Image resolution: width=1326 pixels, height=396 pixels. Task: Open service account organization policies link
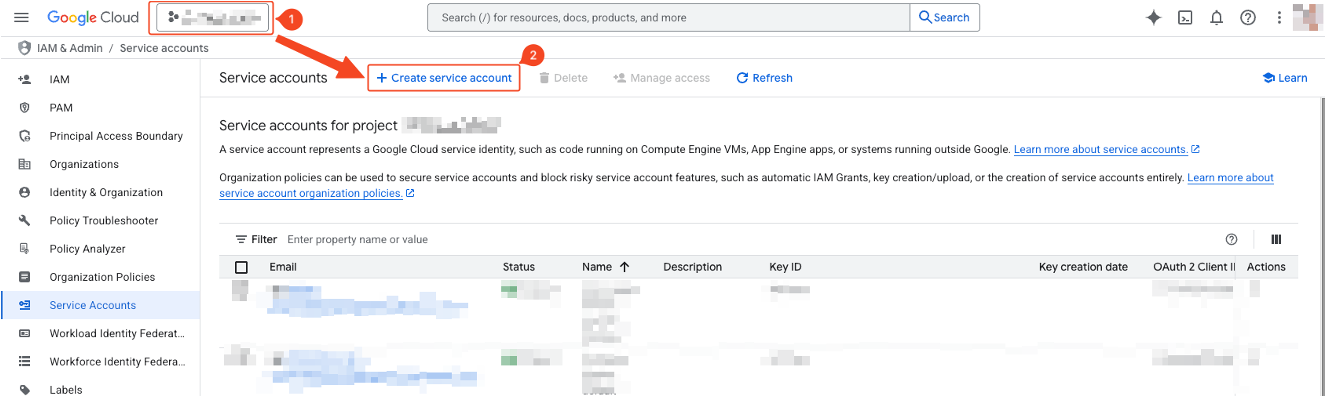tap(310, 193)
